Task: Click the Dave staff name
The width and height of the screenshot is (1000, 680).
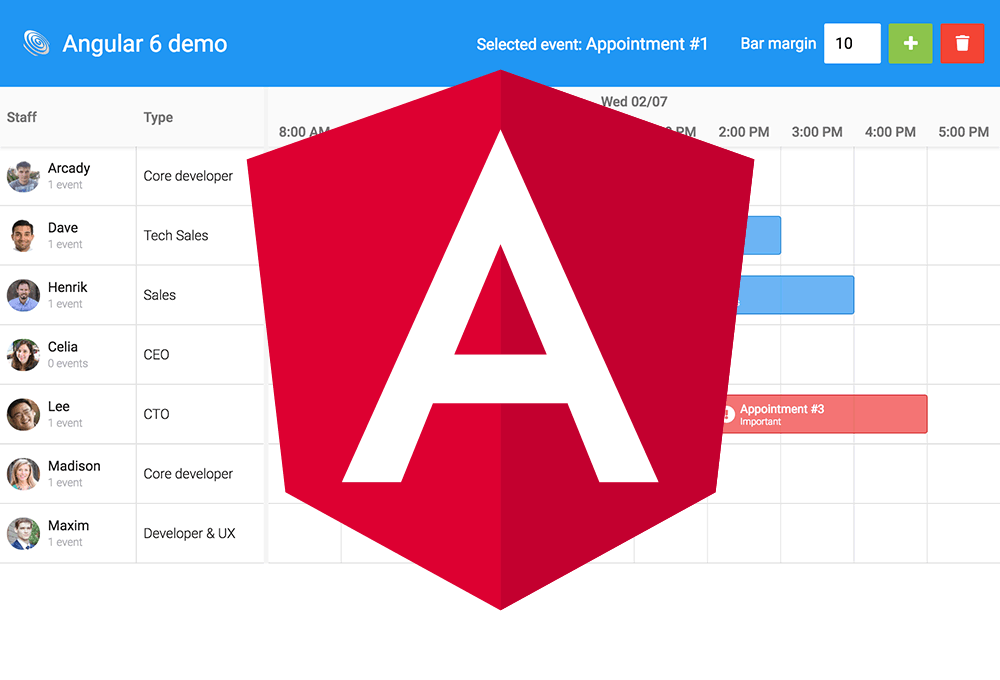Action: (62, 228)
